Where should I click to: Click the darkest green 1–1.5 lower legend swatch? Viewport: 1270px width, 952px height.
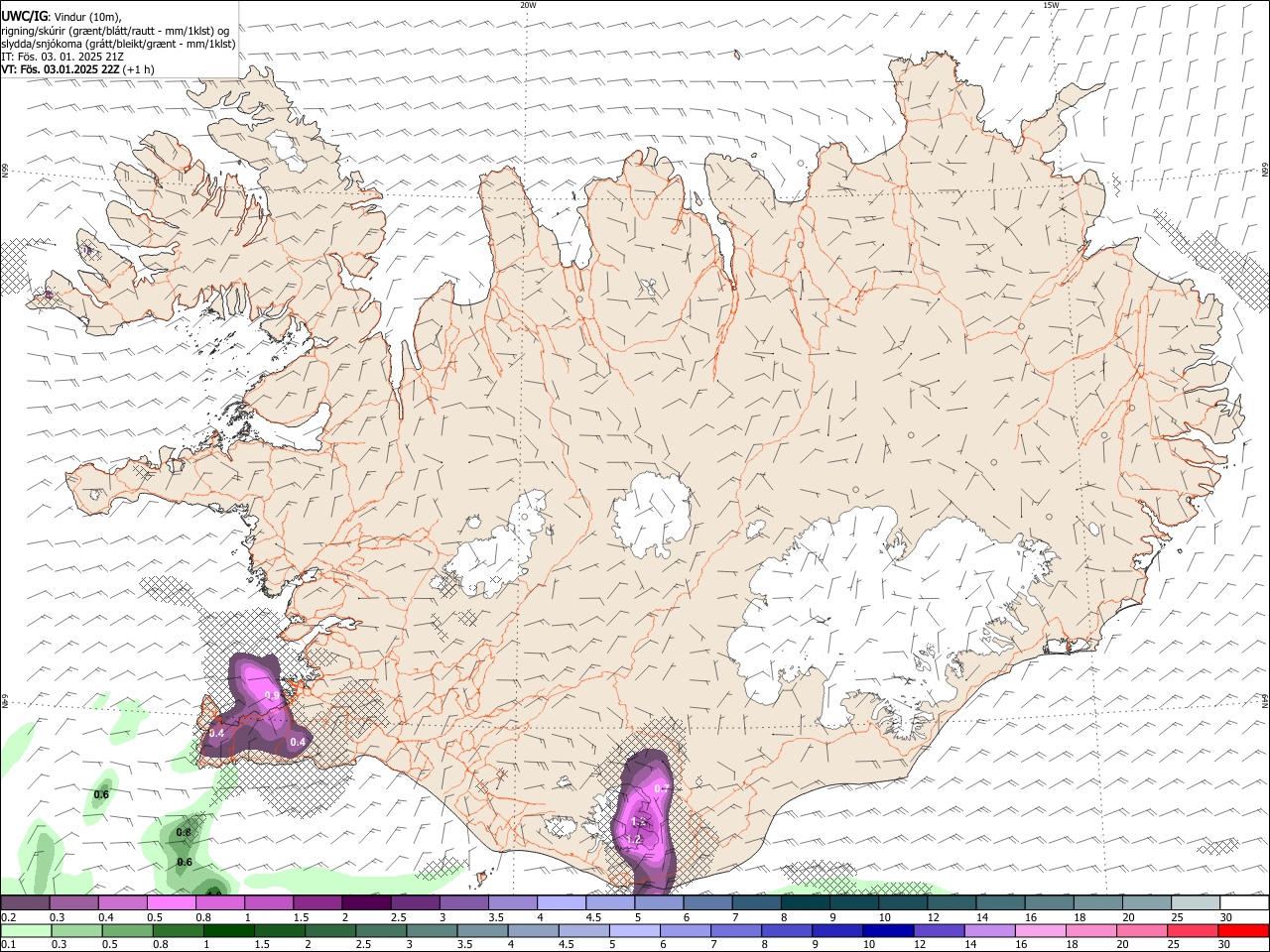(228, 930)
